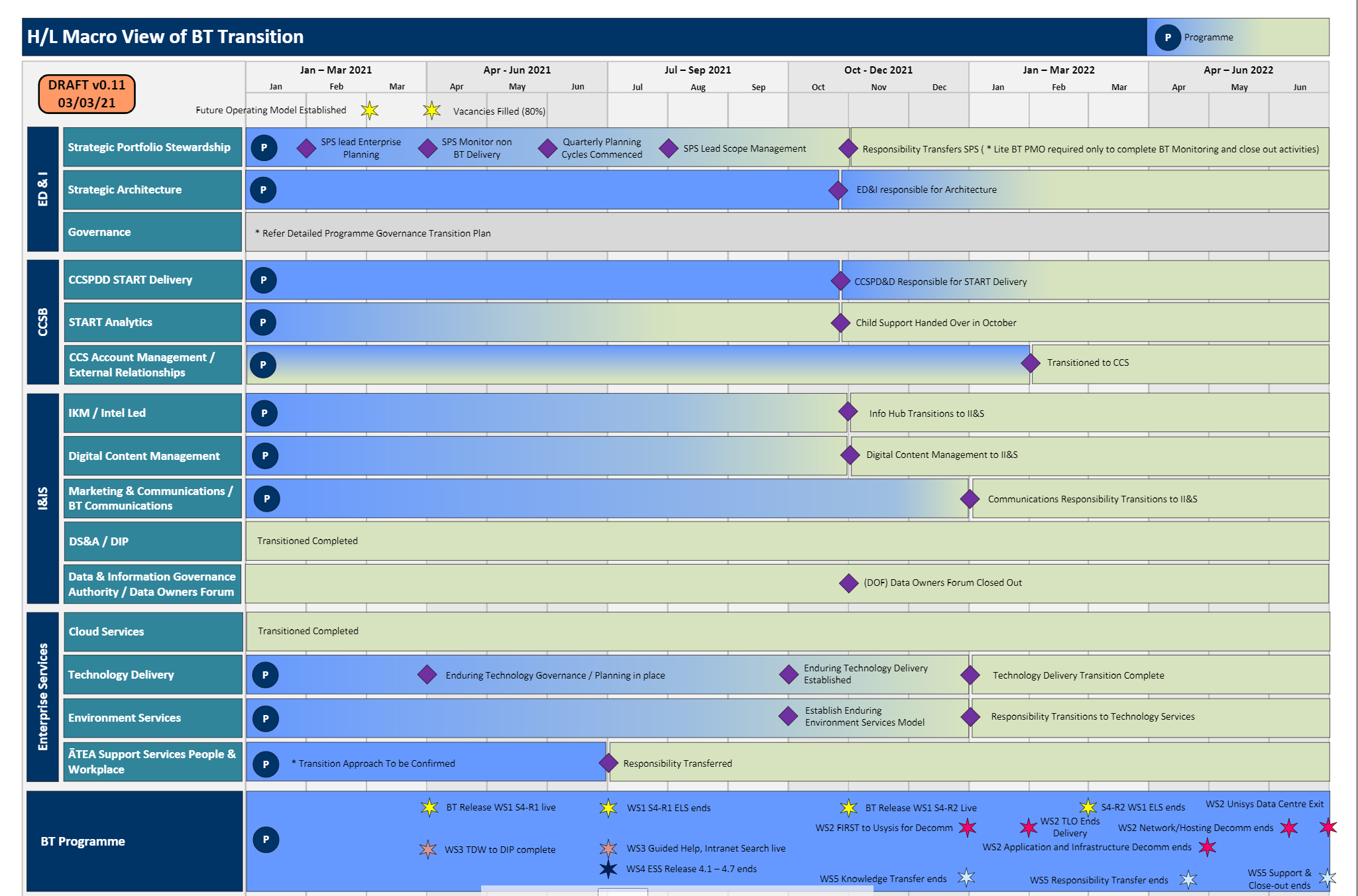1358x896 pixels.
Task: Click the white star beside WS5 Knowledge Transfer ends
Action: point(966,877)
